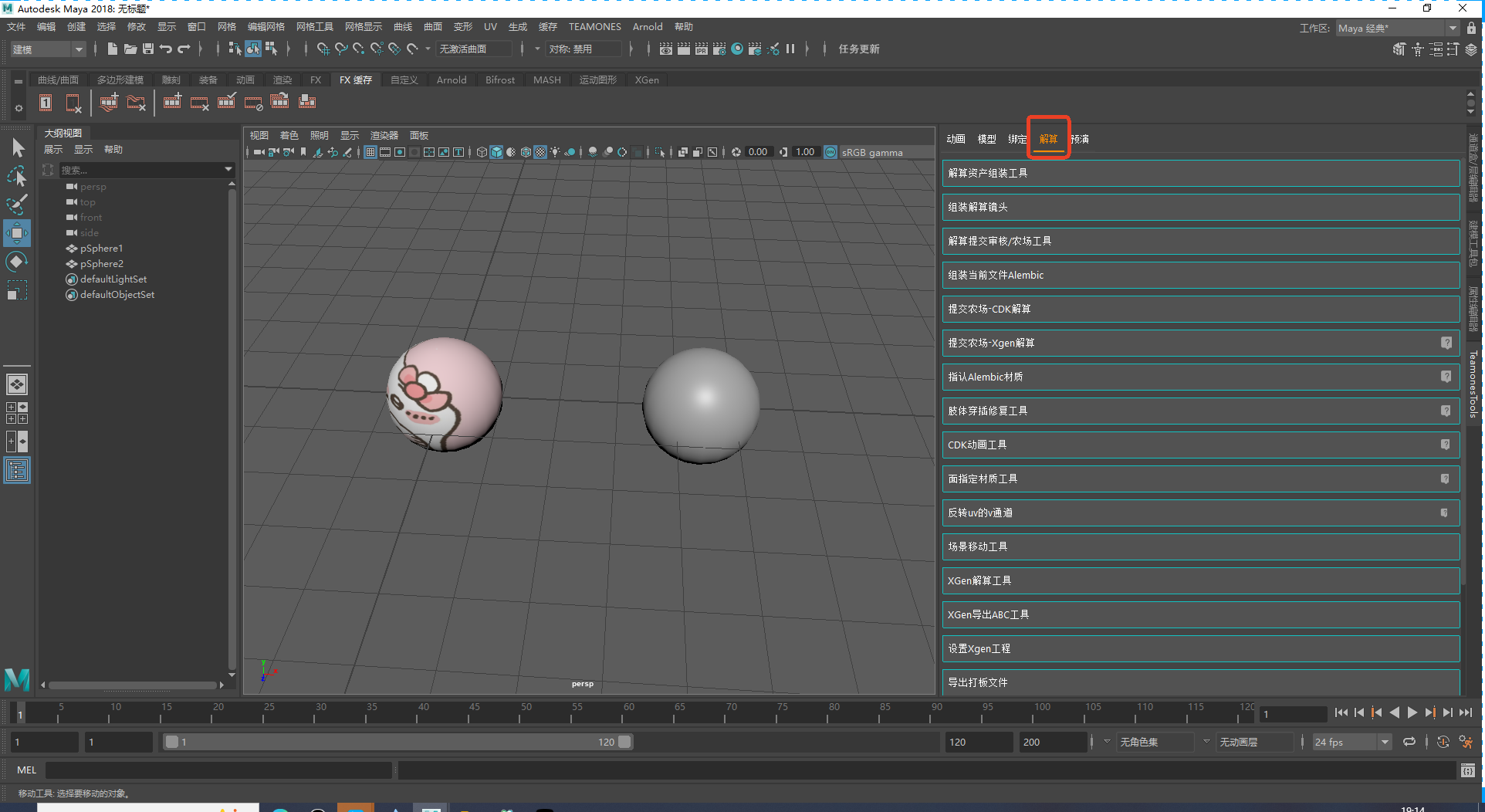Select pSphere1 in the outliner
1485x812 pixels.
click(x=101, y=249)
